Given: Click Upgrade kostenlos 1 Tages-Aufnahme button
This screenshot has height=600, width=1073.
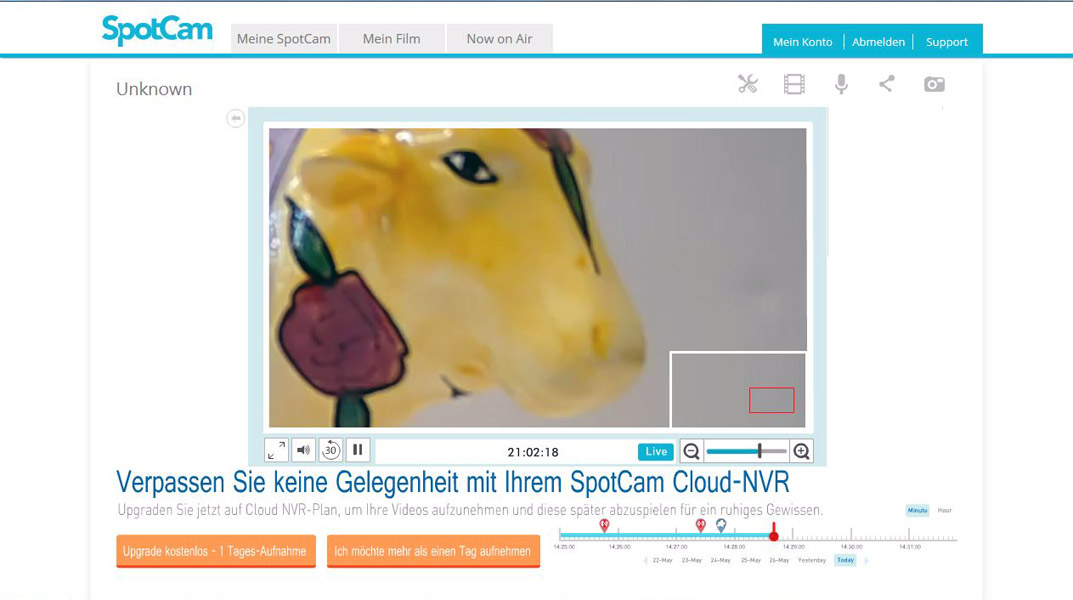Looking at the screenshot, I should click(216, 551).
